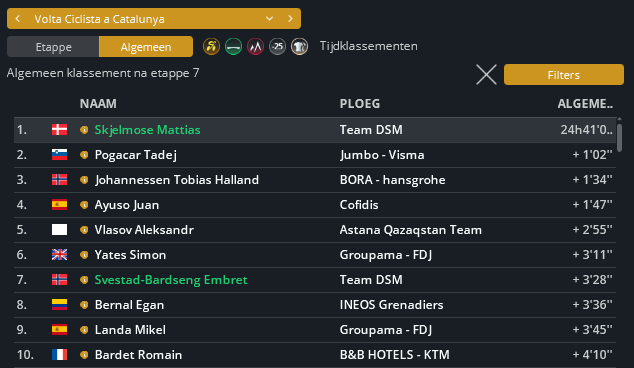This screenshot has width=634, height=368.
Task: Click the coin icon beside Pogacar Tadej
Action: pyautogui.click(x=84, y=155)
